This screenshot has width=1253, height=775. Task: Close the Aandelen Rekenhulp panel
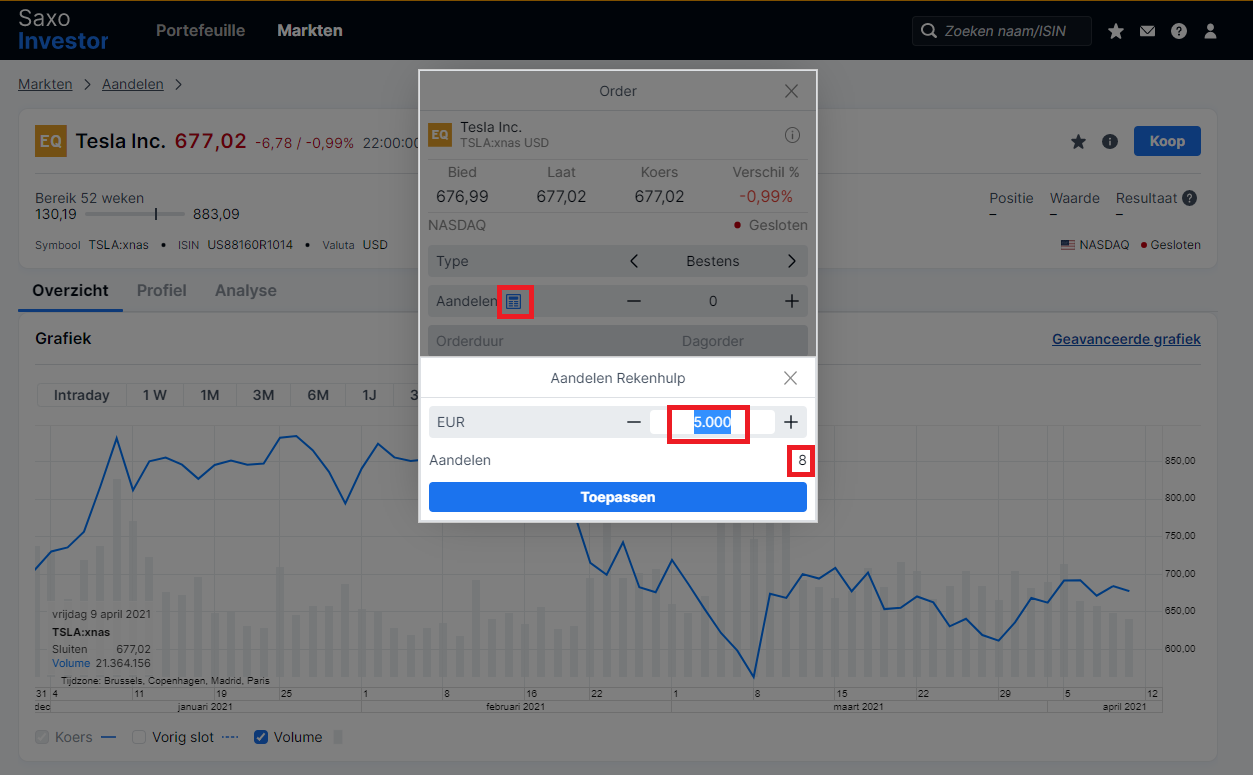click(x=790, y=378)
